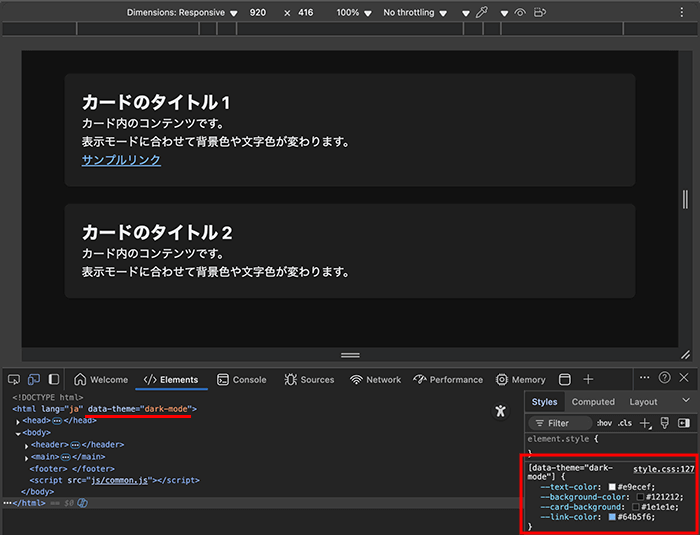700x535 pixels.
Task: Click the ellipsis before closing html tag
Action: 8,503
